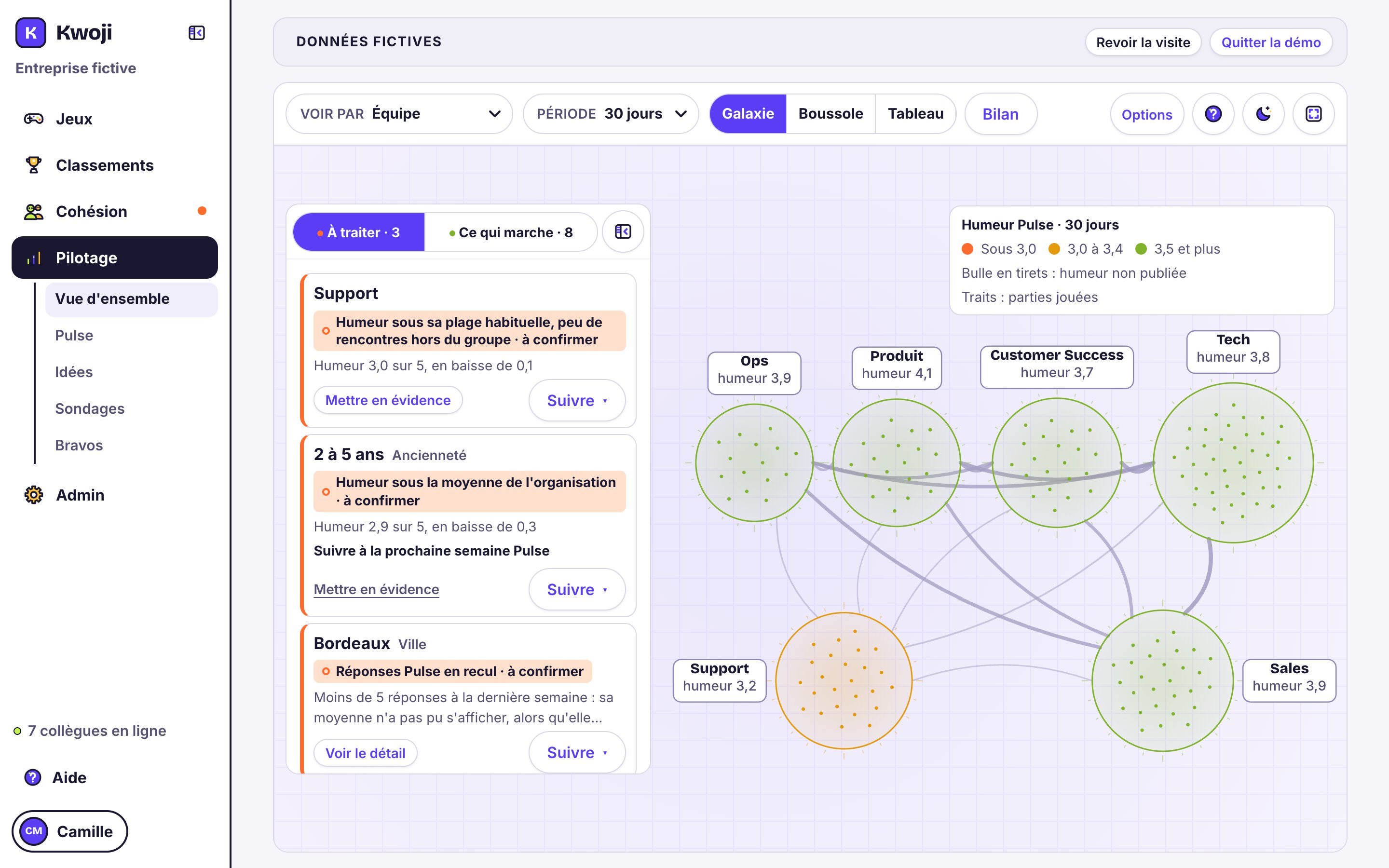Image resolution: width=1389 pixels, height=868 pixels.
Task: Click the orange notification dot on Cohésion
Action: point(202,211)
